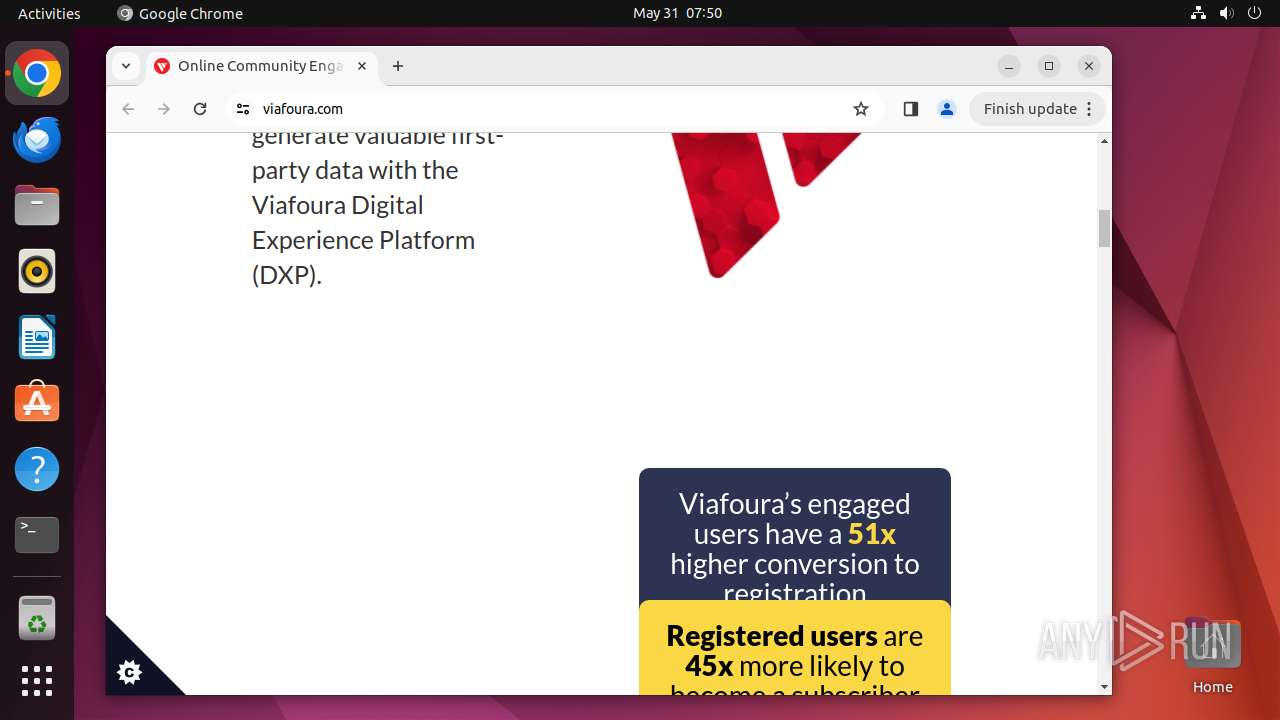Launch LibreOffice Writer from the dock
Screen dimensions: 1280x720
pos(37,337)
